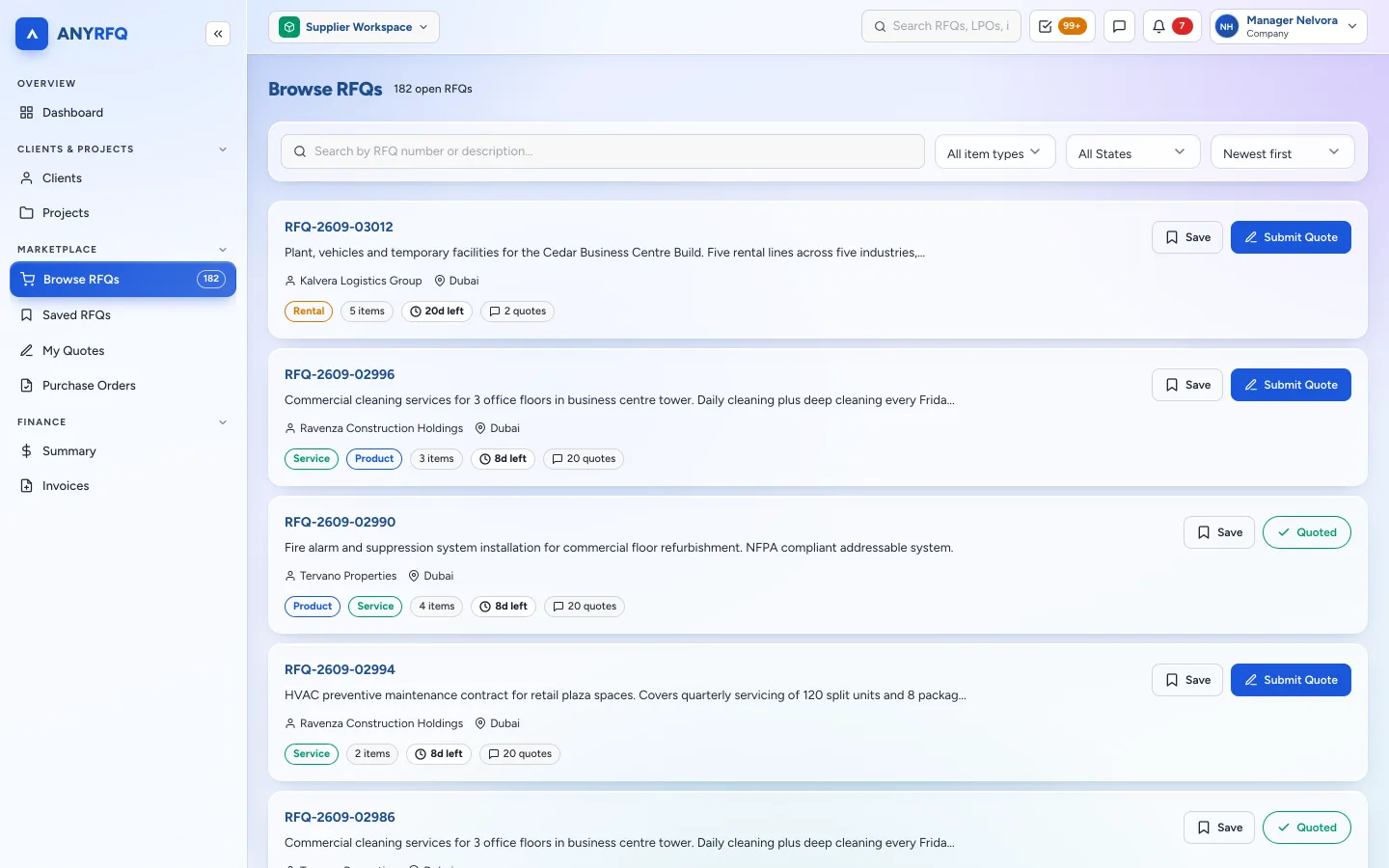Toggle Save bookmark on RFQ-2609-02996
The width and height of the screenshot is (1389, 868).
tap(1187, 385)
